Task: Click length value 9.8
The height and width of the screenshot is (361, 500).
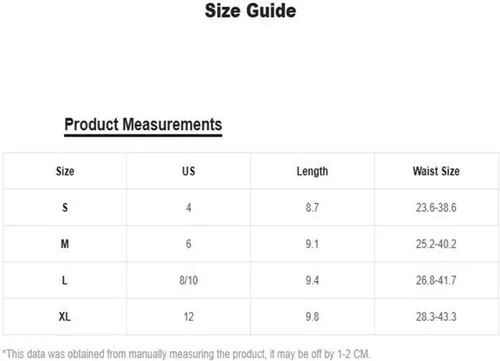Action: (312, 316)
